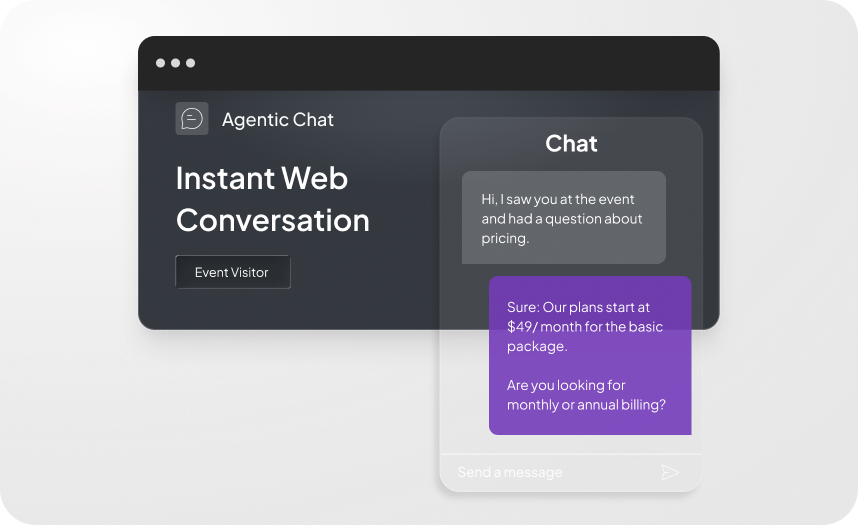Click the word 'Conversation' in the heading
The width and height of the screenshot is (858, 525).
click(x=273, y=220)
